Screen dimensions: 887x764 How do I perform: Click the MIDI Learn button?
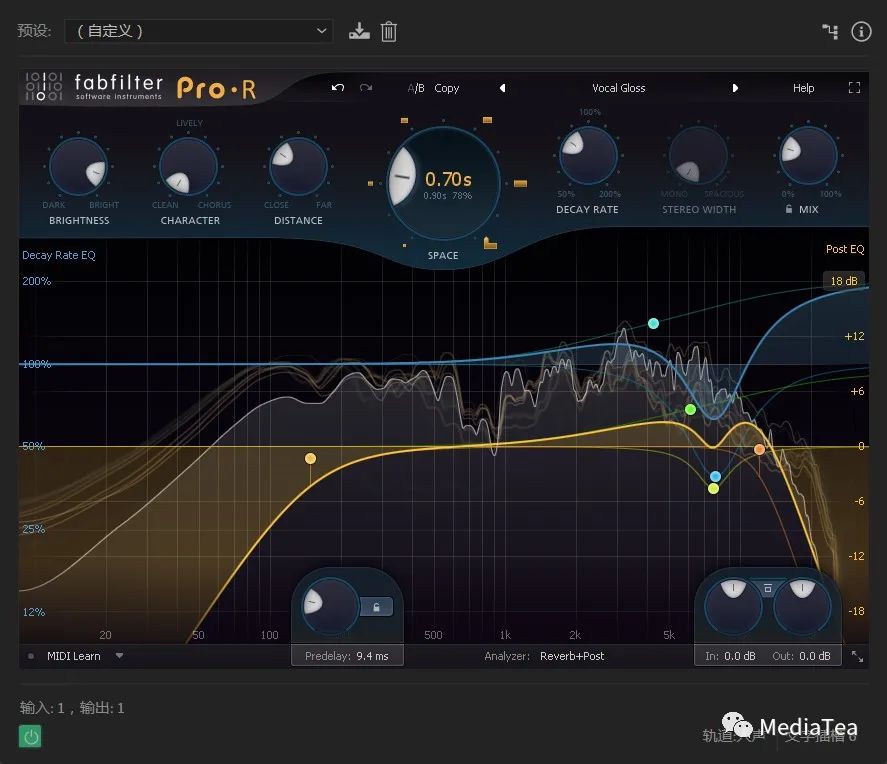74,656
